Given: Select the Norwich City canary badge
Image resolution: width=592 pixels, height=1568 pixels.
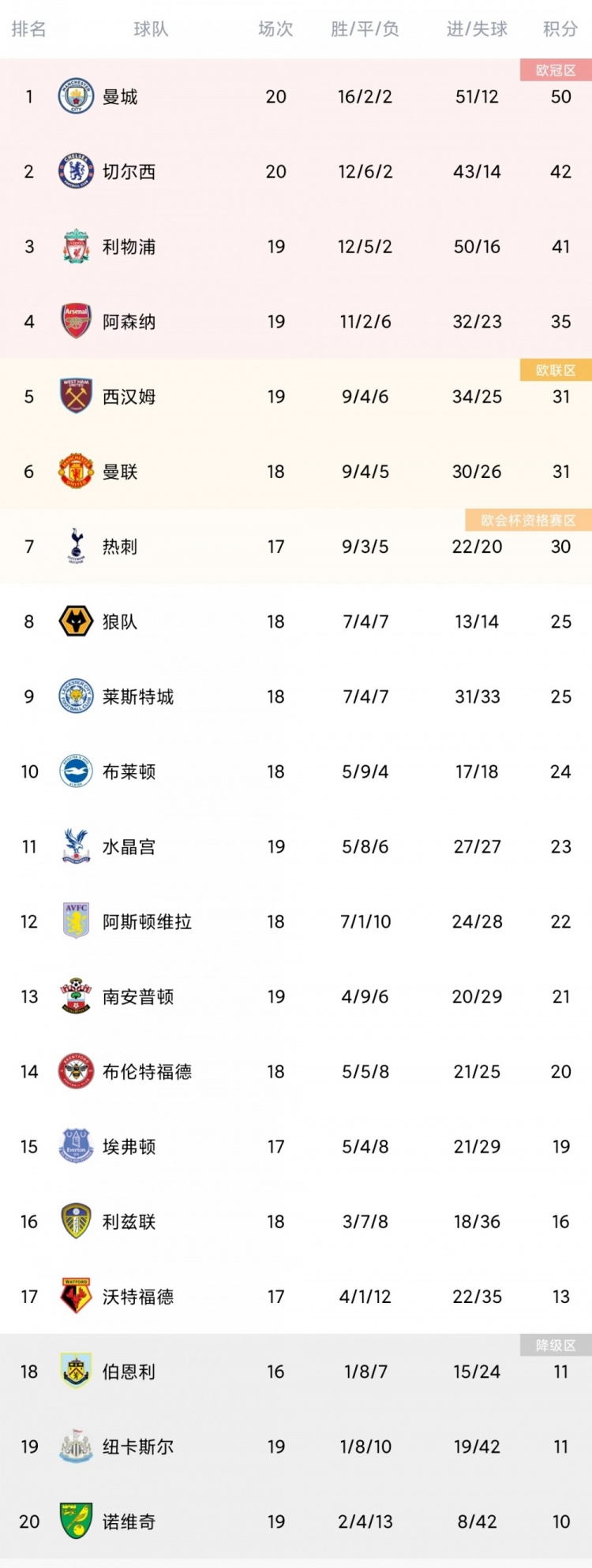Looking at the screenshot, I should point(77,1521).
